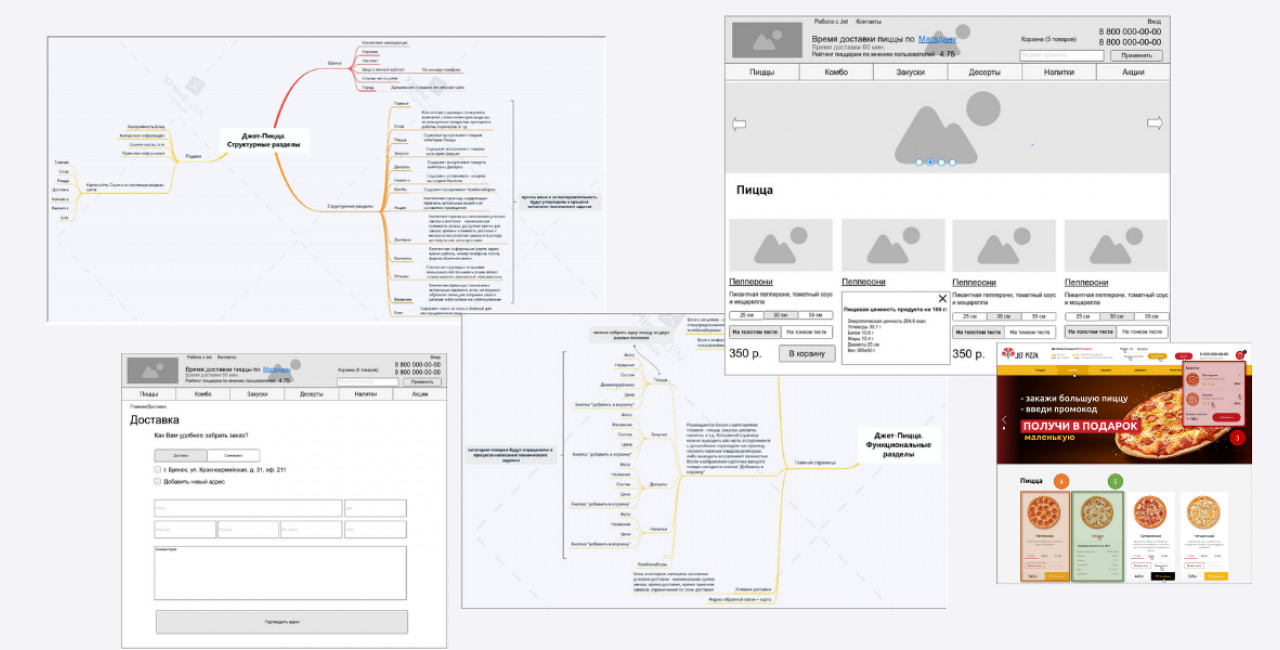Click Применить button in delivery wireframe
This screenshot has height=650, width=1280.
click(x=422, y=382)
